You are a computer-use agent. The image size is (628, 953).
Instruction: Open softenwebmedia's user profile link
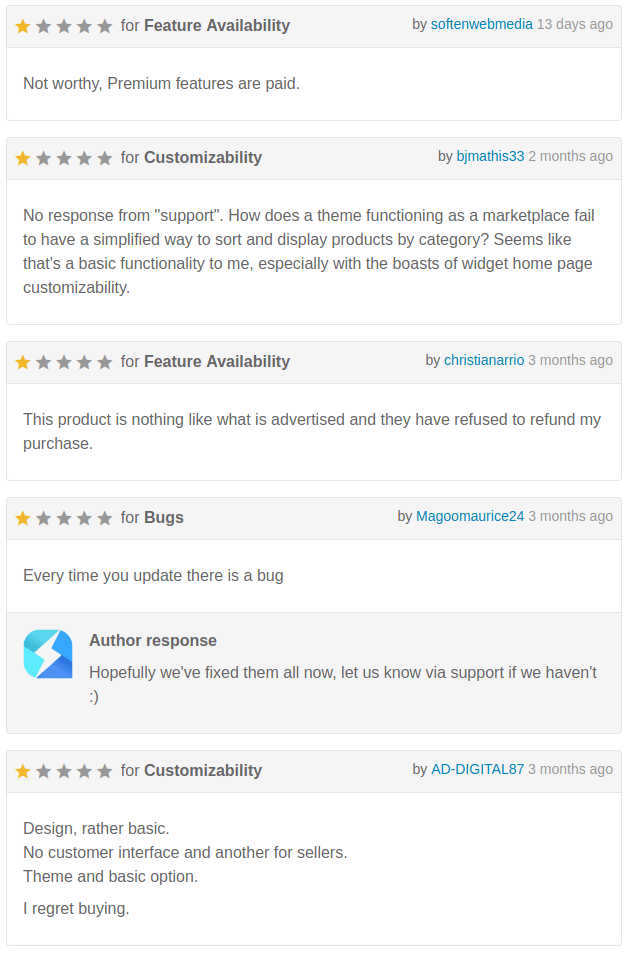click(x=481, y=24)
